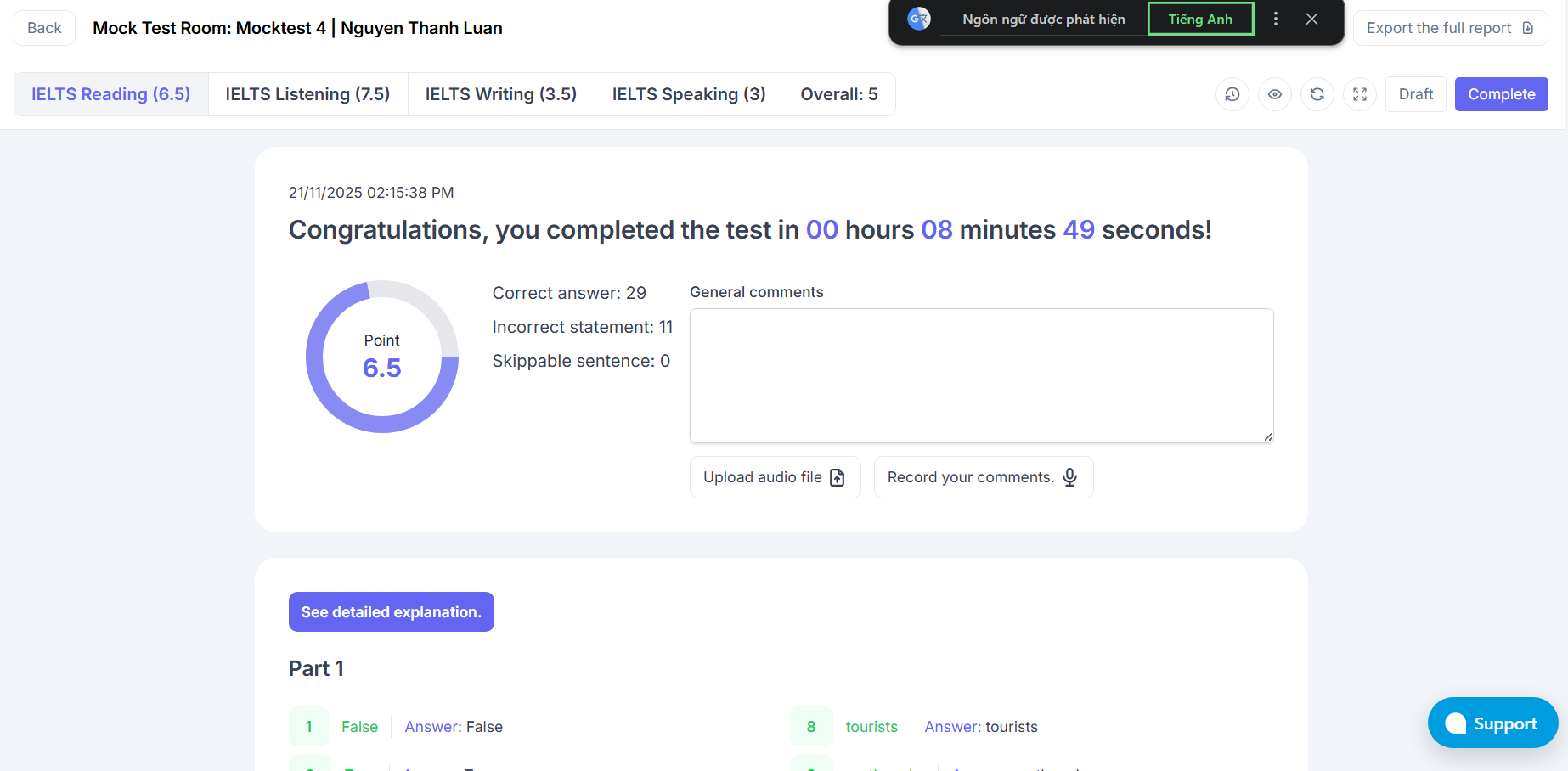The width and height of the screenshot is (1568, 771).
Task: Click the 'Incorrect statement: 11' text
Action: click(583, 327)
